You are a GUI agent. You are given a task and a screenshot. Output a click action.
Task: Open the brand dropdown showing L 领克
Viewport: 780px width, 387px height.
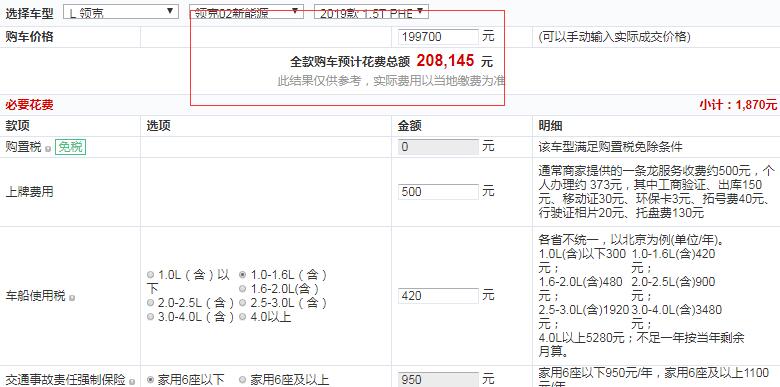121,12
